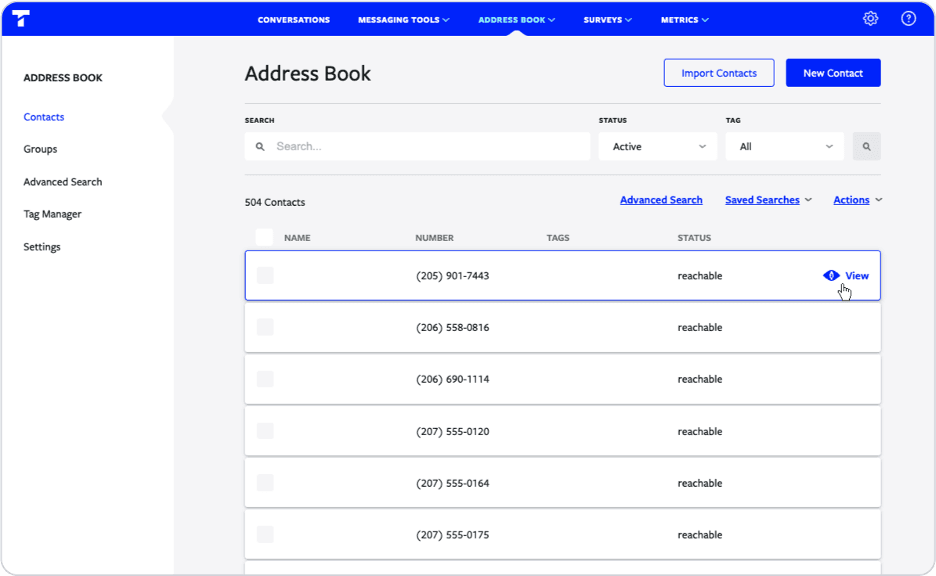This screenshot has width=936, height=576.
Task: Expand the Actions dropdown
Action: click(857, 200)
